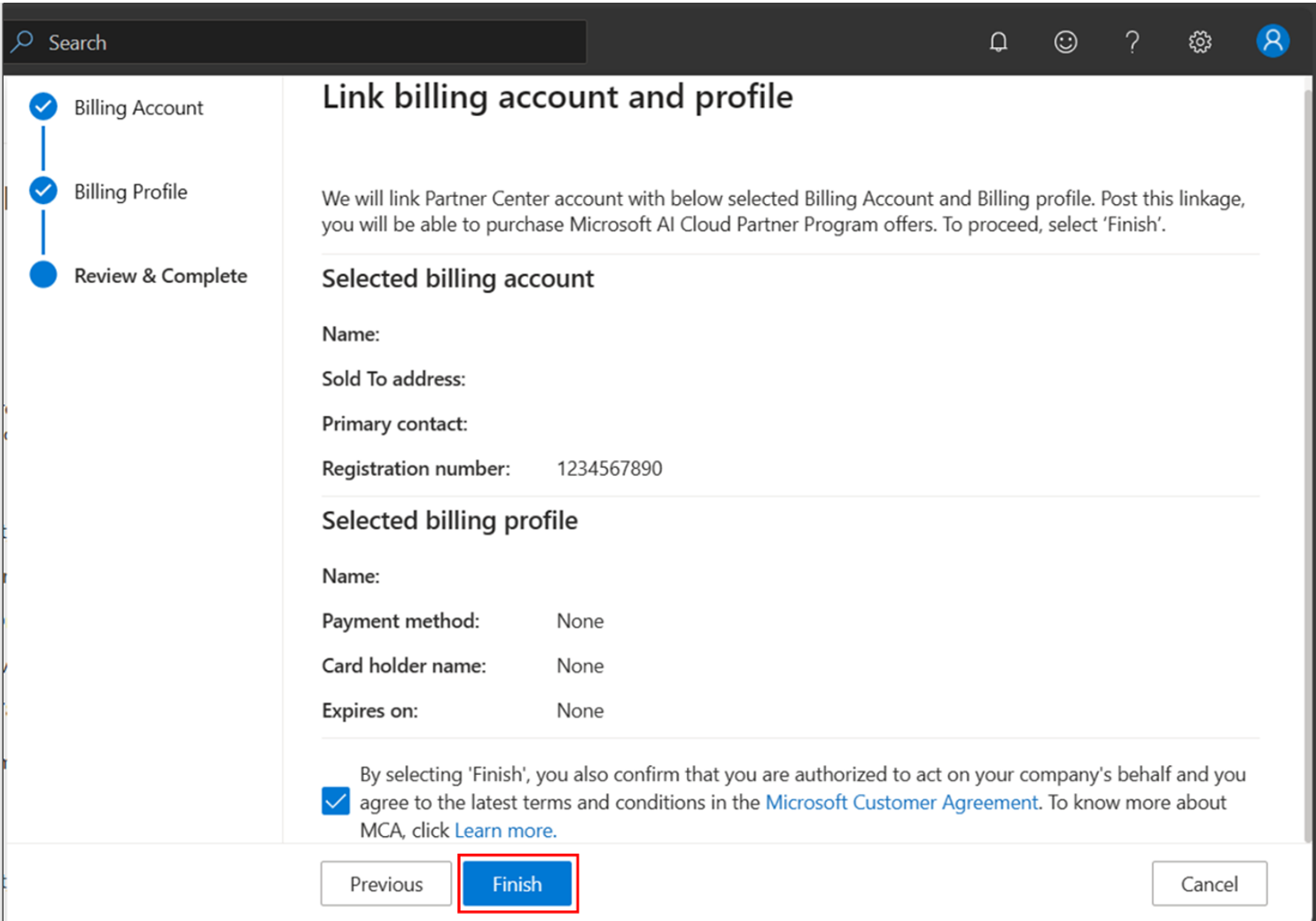The width and height of the screenshot is (1316, 921).
Task: Open the notifications bell
Action: (x=998, y=42)
